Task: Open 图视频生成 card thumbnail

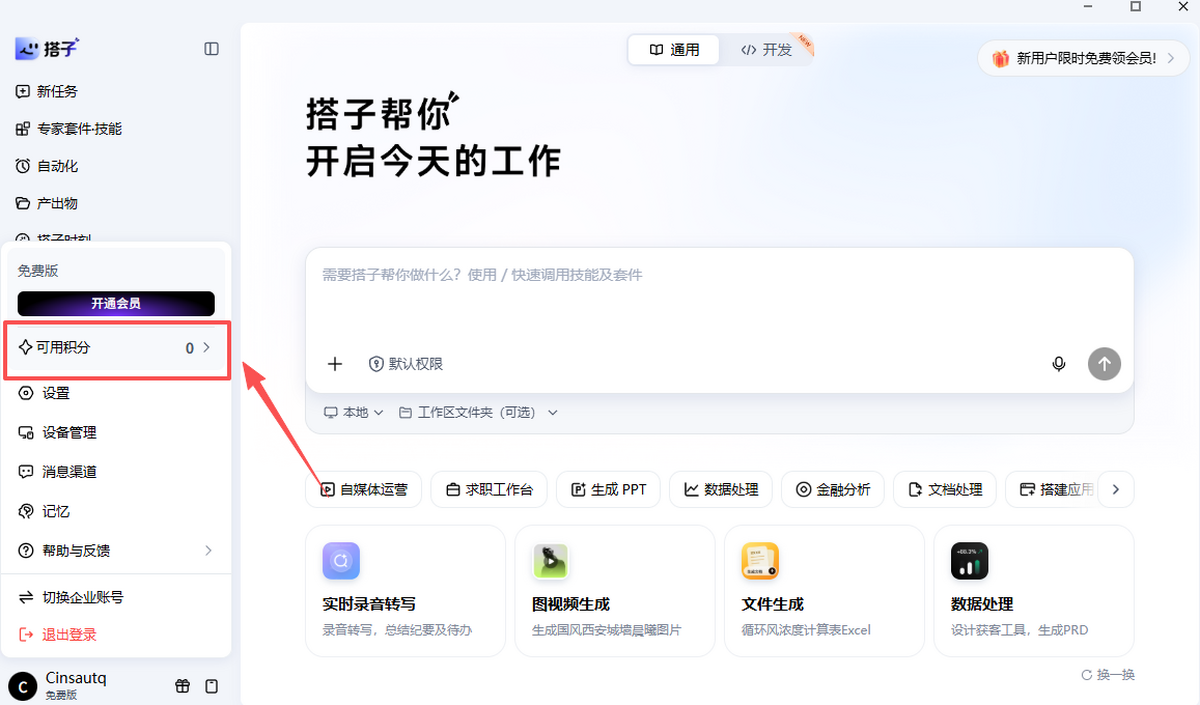Action: click(550, 561)
